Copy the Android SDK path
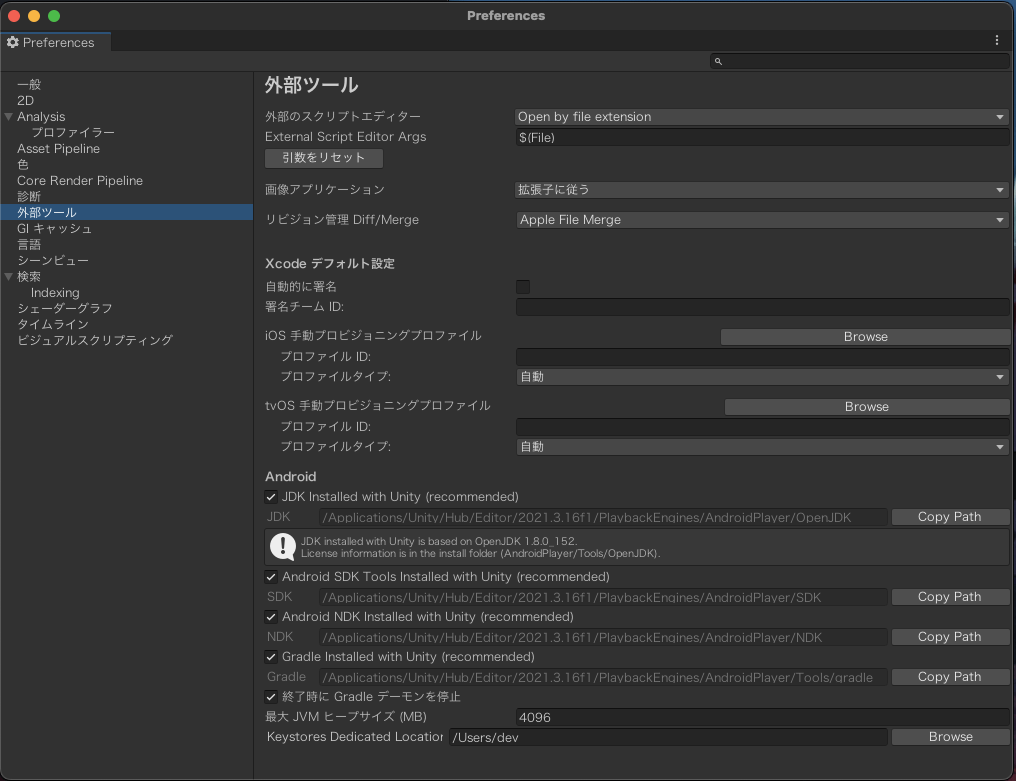Image resolution: width=1016 pixels, height=781 pixels. (948, 597)
